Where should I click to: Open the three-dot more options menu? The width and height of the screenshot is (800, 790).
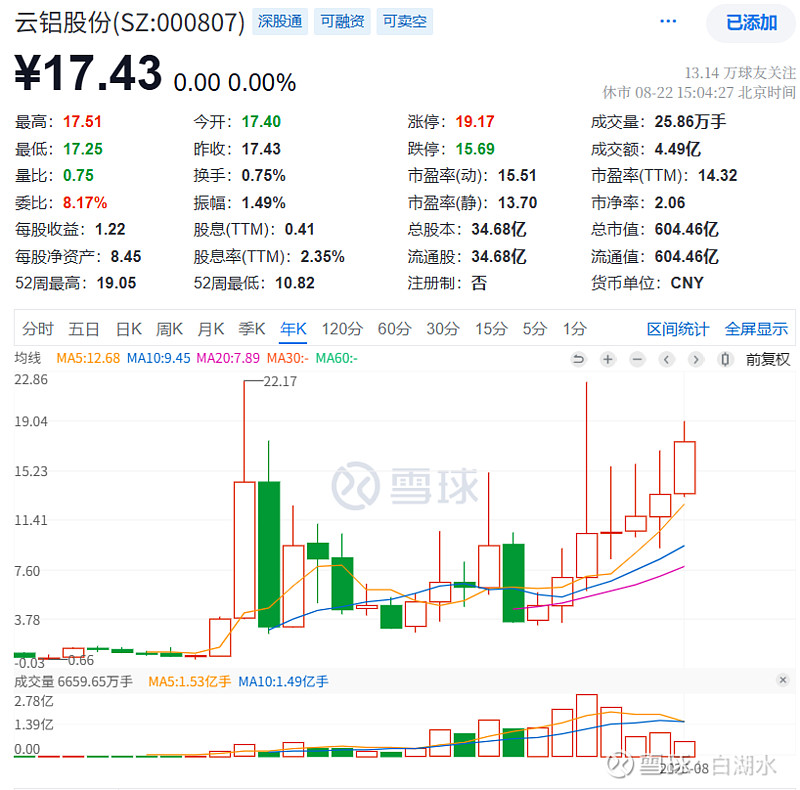[668, 21]
